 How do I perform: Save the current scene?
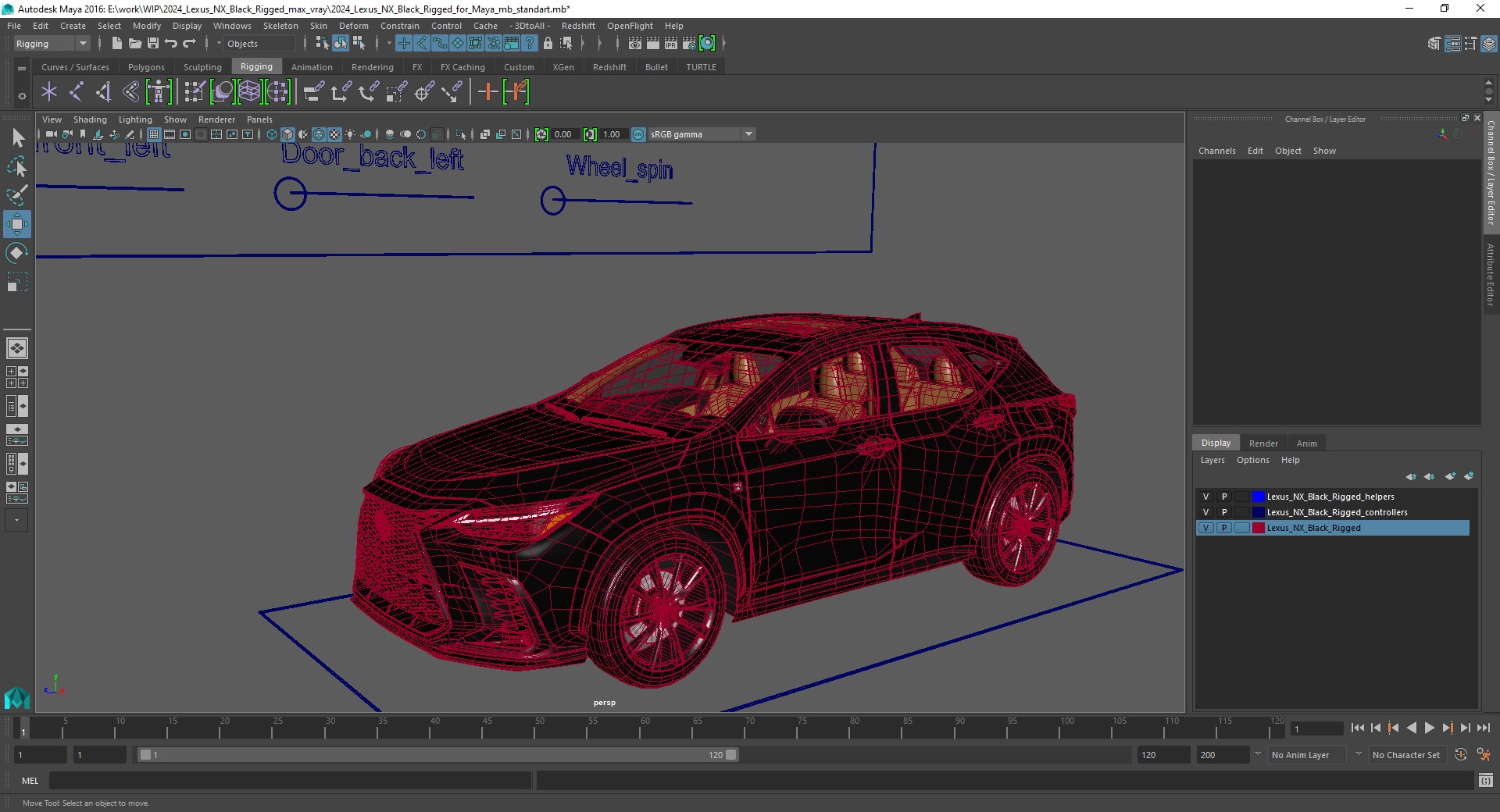click(x=153, y=44)
